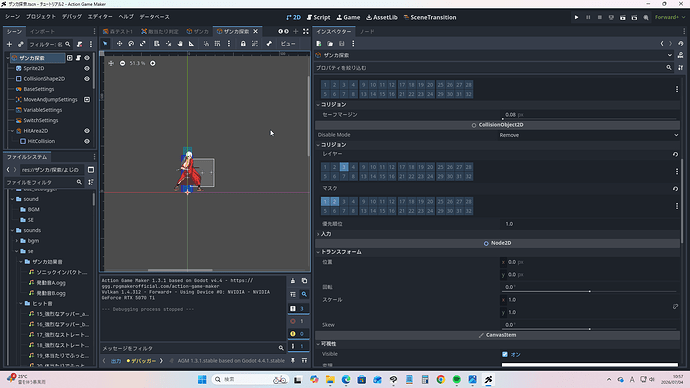
Task: Open the Disable Mode Remove dropdown
Action: click(589, 135)
